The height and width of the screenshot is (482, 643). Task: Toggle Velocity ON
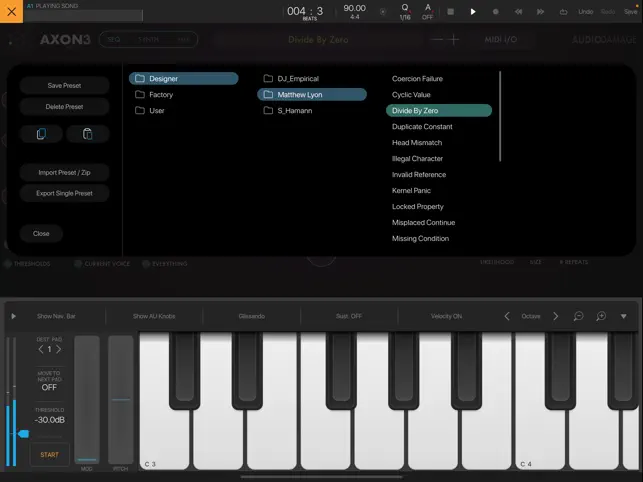(446, 316)
